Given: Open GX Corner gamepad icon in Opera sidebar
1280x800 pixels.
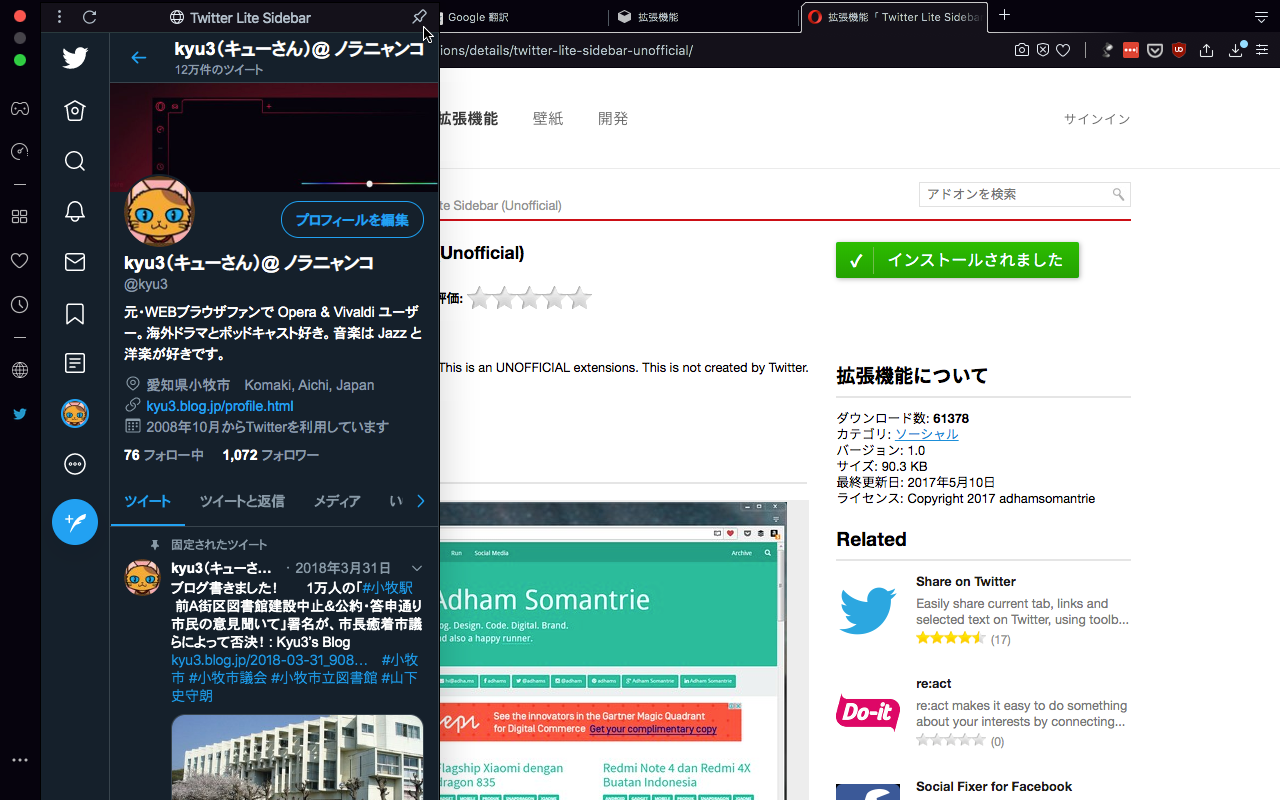Looking at the screenshot, I should (x=19, y=108).
